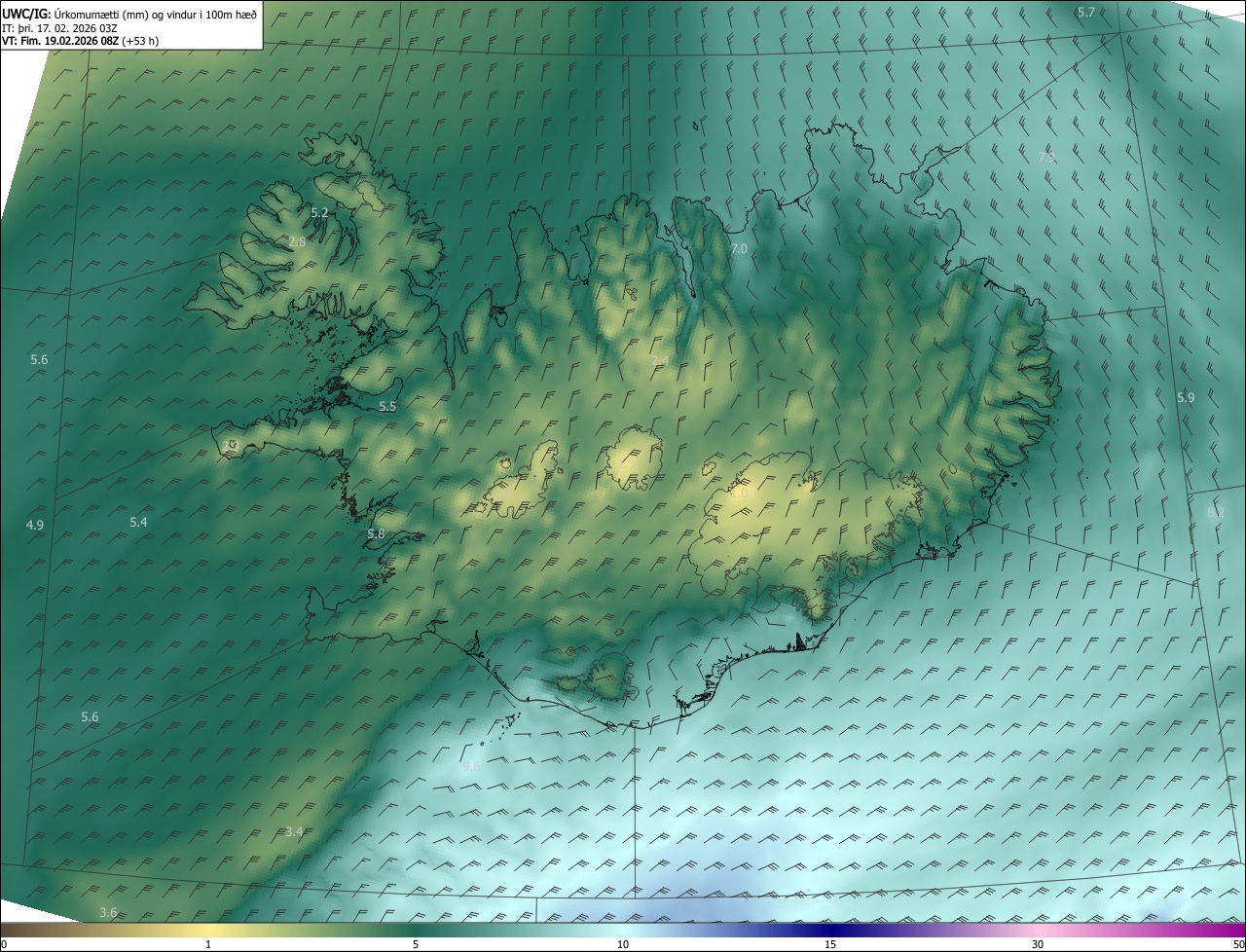Click the 1.0 value on the Vatnajökull glacier
This screenshot has width=1246, height=952.
(739, 494)
